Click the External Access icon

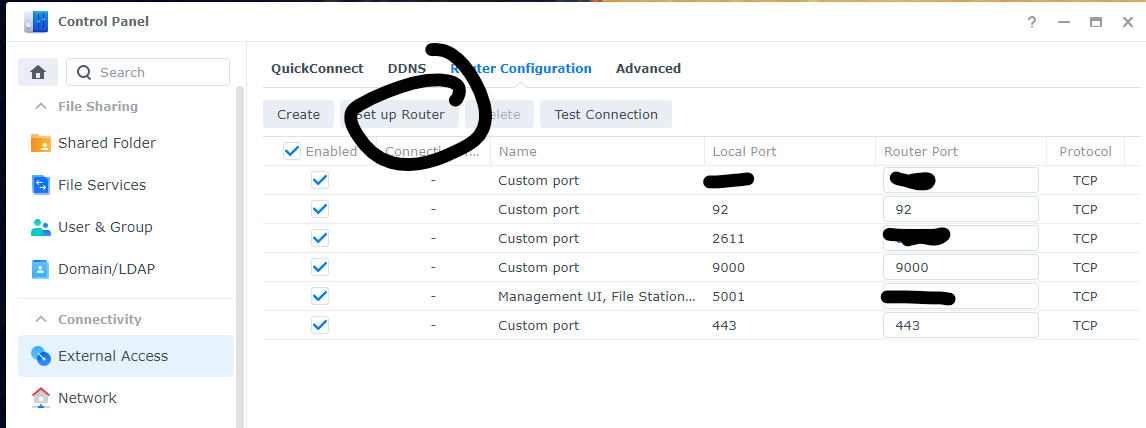pyautogui.click(x=41, y=356)
